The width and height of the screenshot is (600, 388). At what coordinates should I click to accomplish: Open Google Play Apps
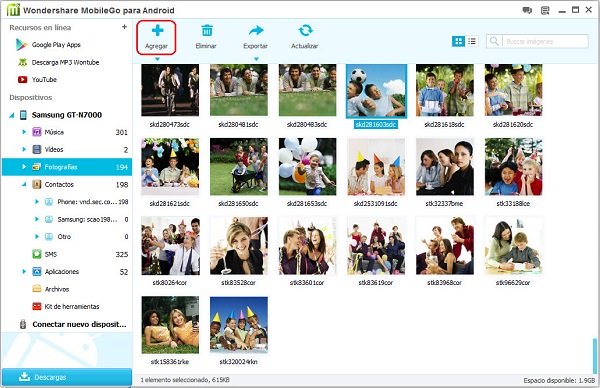coord(56,45)
